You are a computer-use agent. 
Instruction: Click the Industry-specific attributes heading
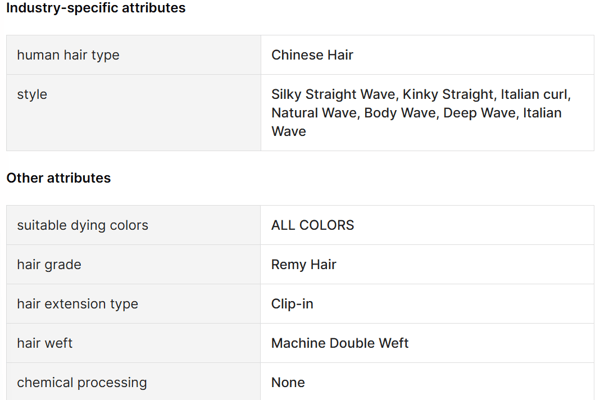point(96,8)
